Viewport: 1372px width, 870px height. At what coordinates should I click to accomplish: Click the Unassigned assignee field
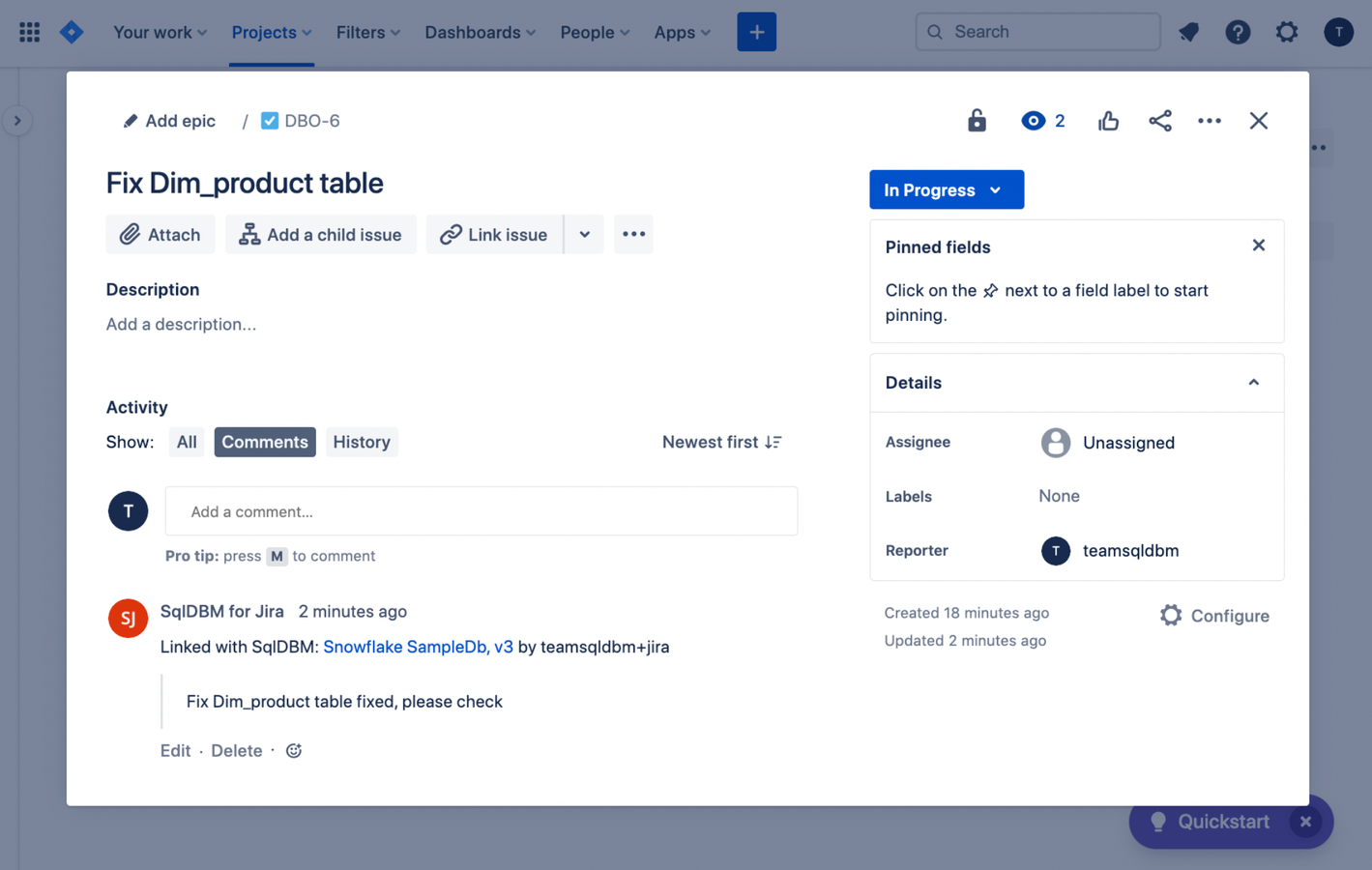click(1108, 443)
